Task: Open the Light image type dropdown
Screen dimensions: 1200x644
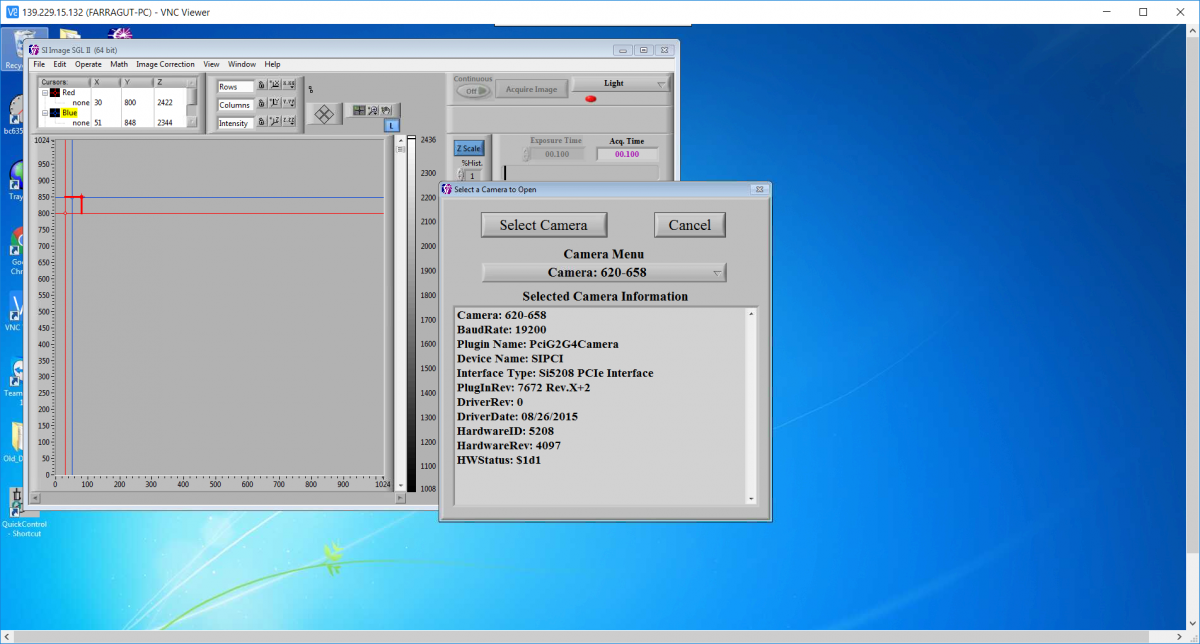Action: tap(622, 84)
